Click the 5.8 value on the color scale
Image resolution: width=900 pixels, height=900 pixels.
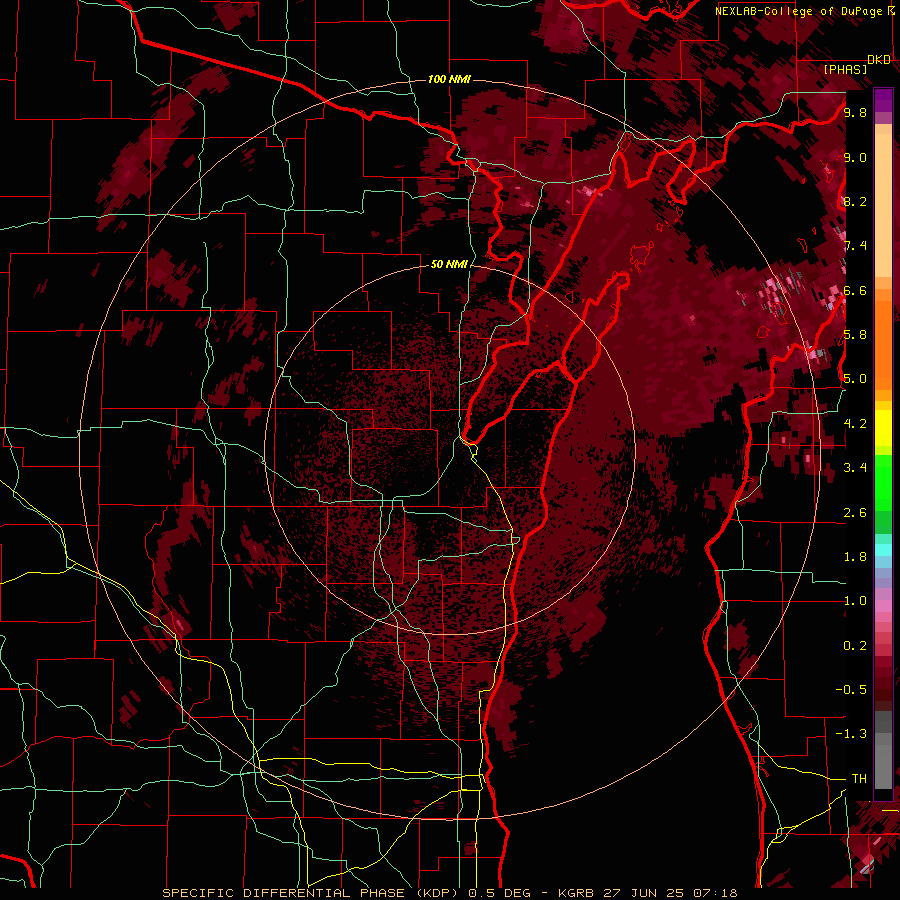coord(855,335)
